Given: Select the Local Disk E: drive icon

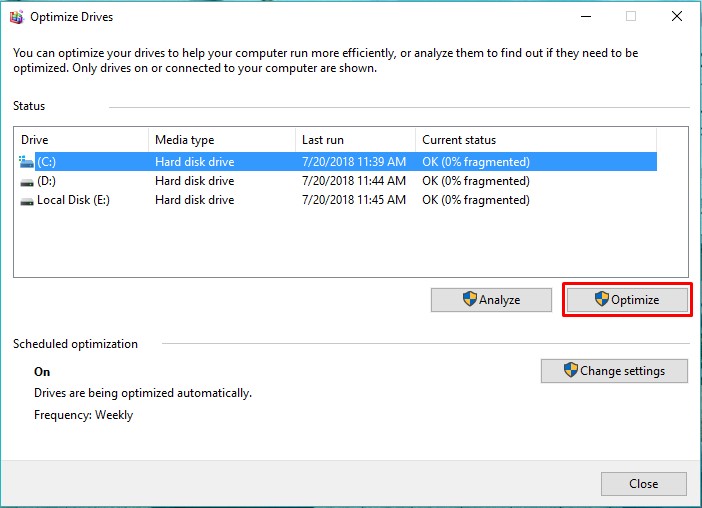Looking at the screenshot, I should [27, 201].
